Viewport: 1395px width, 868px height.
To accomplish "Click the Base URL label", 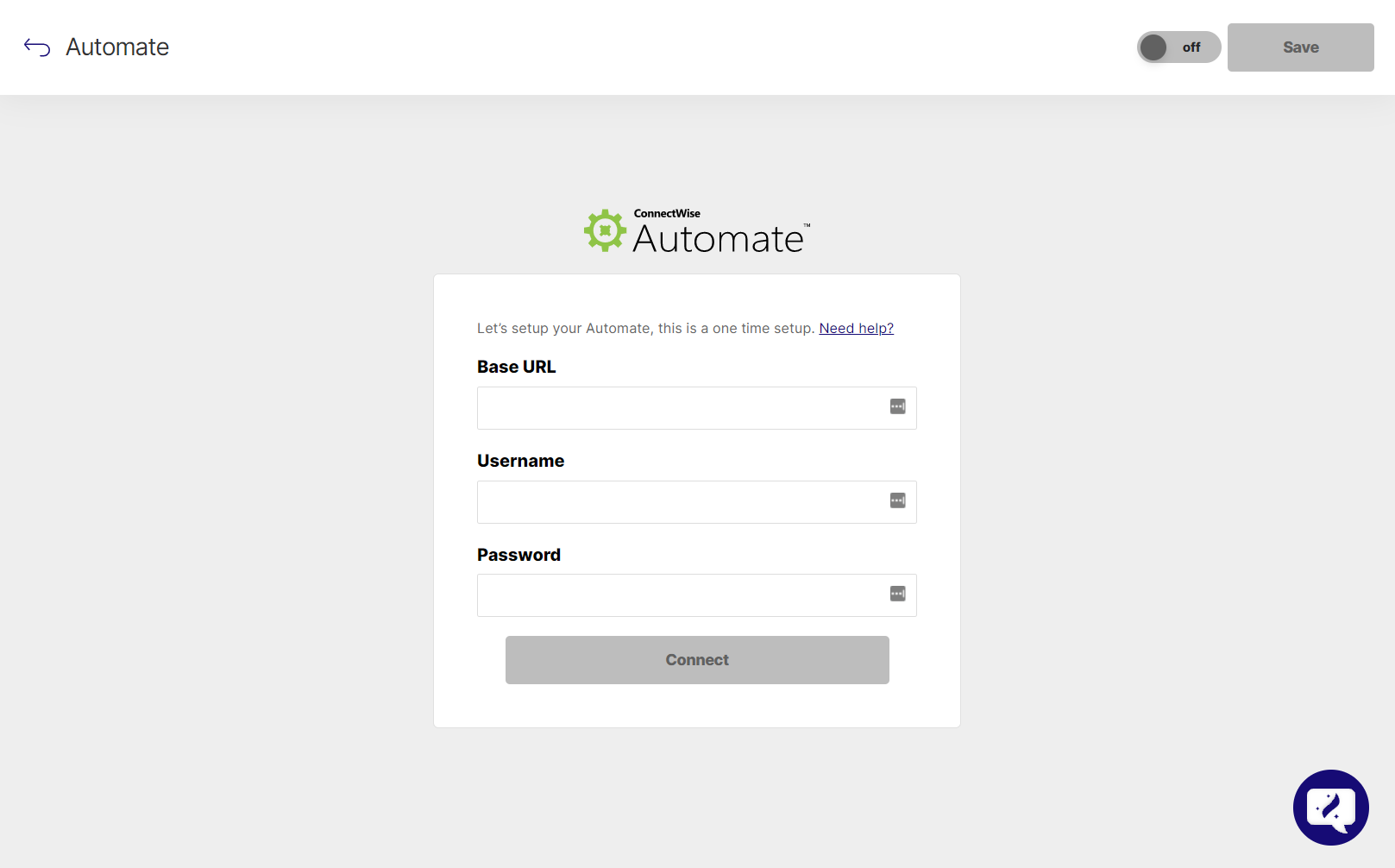I will click(516, 367).
